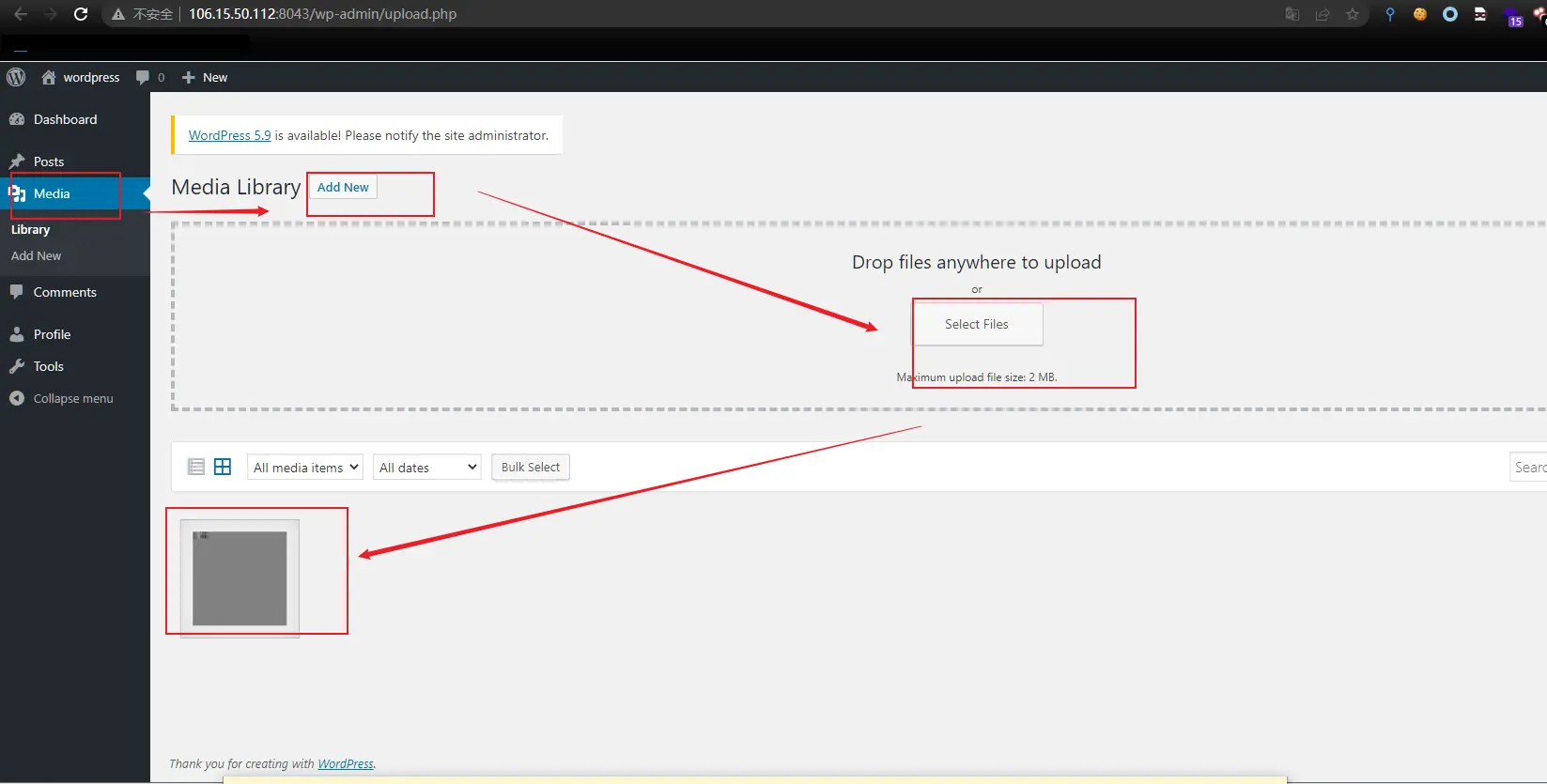Click the Comments speech bubble sidebar icon

coord(17,292)
